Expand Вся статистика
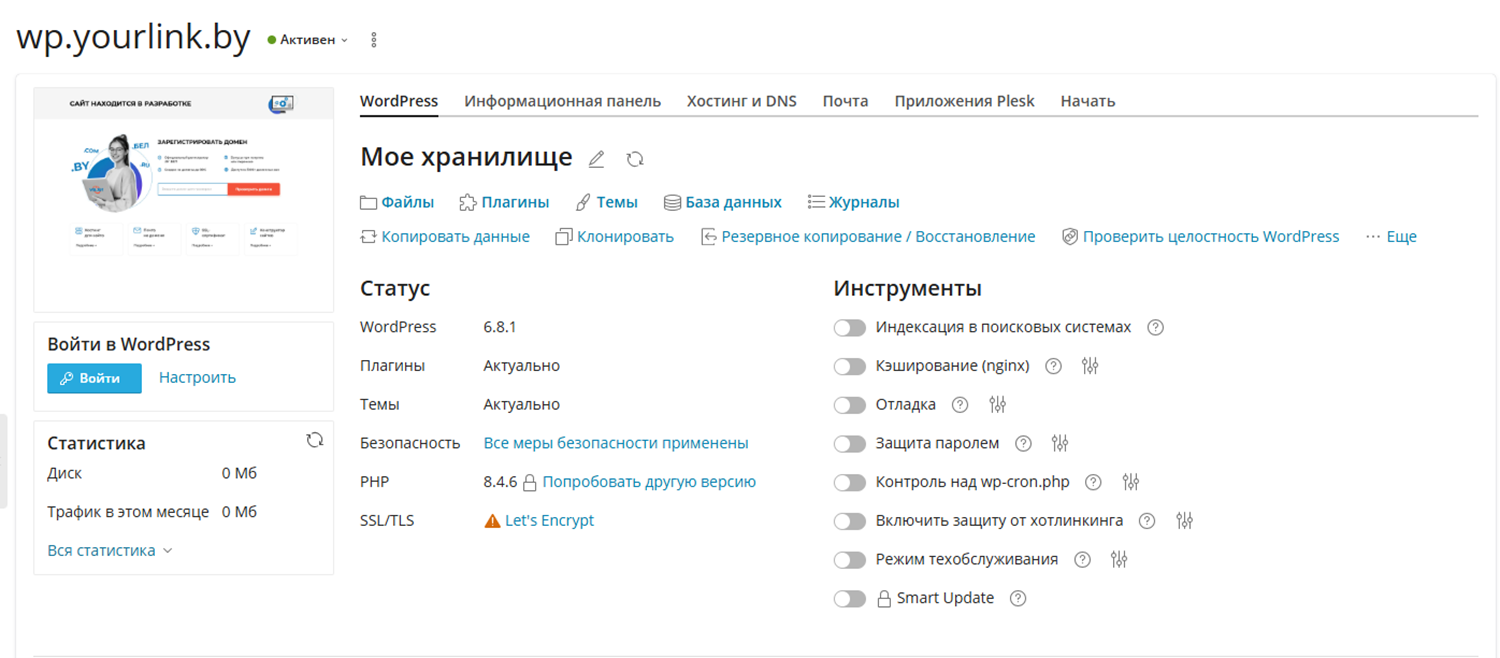The height and width of the screenshot is (658, 1500). click(110, 550)
